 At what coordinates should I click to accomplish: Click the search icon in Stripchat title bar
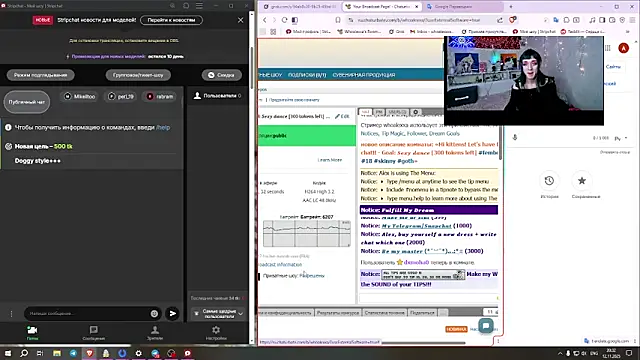point(172,6)
